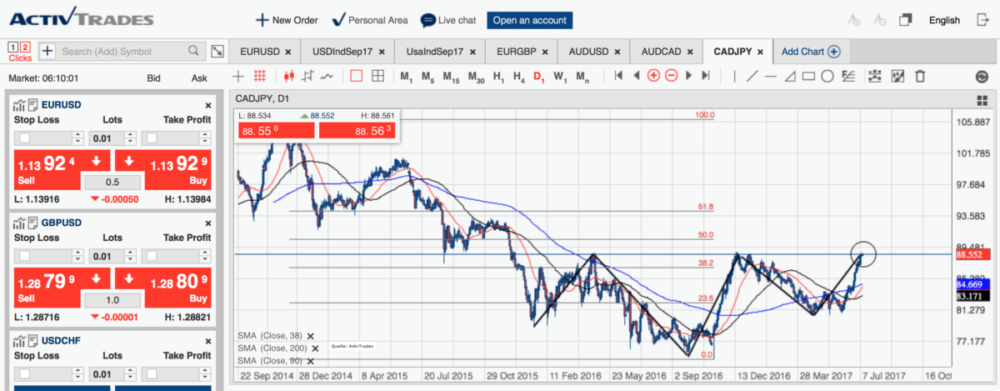Screen dimensions: 1000x391
Task: Sell EURUSD at 1.13924
Action: [62, 170]
